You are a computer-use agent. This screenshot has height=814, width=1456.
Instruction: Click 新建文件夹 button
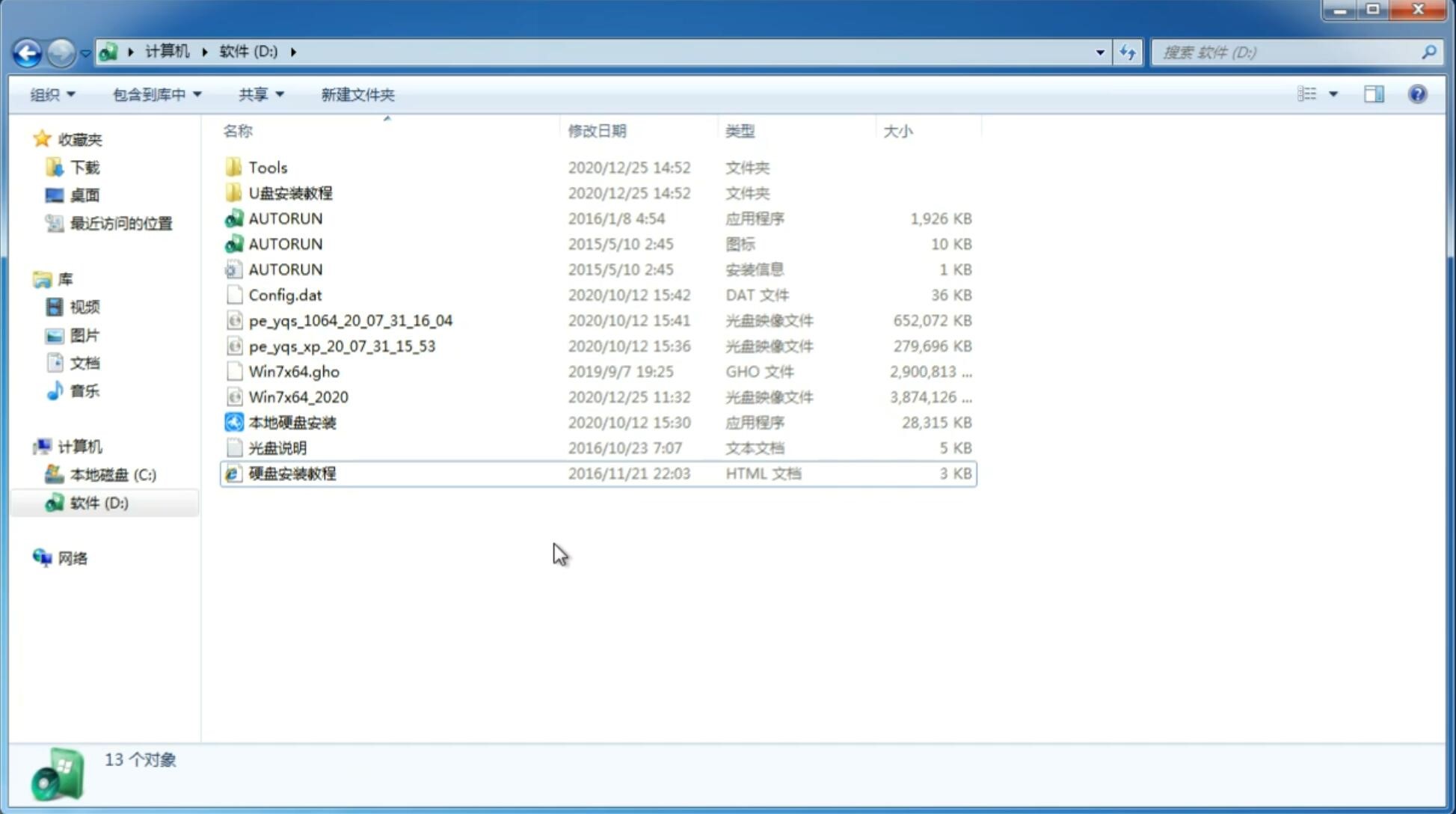(x=357, y=94)
